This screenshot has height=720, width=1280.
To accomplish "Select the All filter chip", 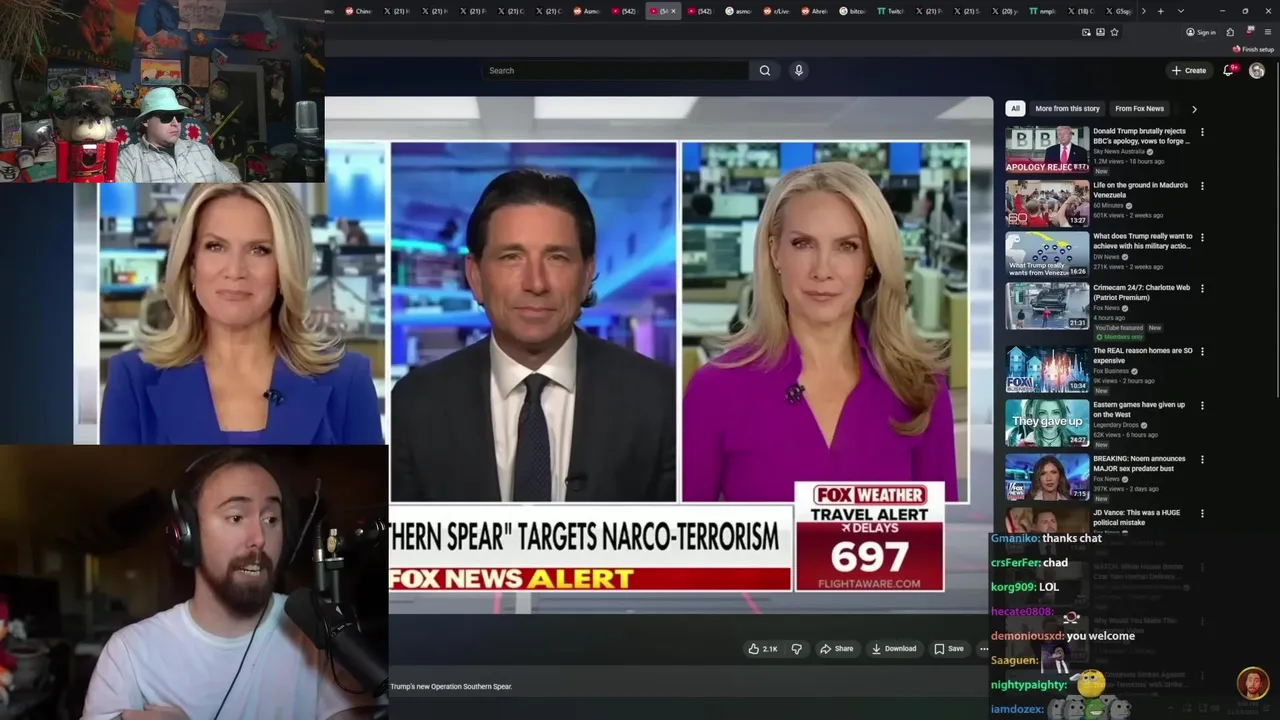I will [1015, 109].
